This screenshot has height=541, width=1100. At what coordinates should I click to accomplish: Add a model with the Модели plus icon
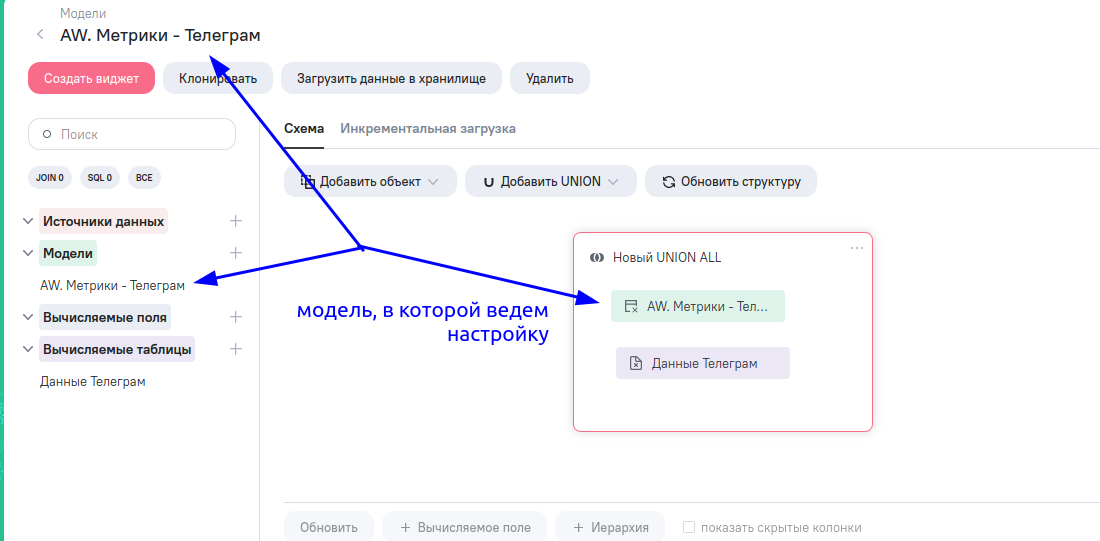[236, 253]
